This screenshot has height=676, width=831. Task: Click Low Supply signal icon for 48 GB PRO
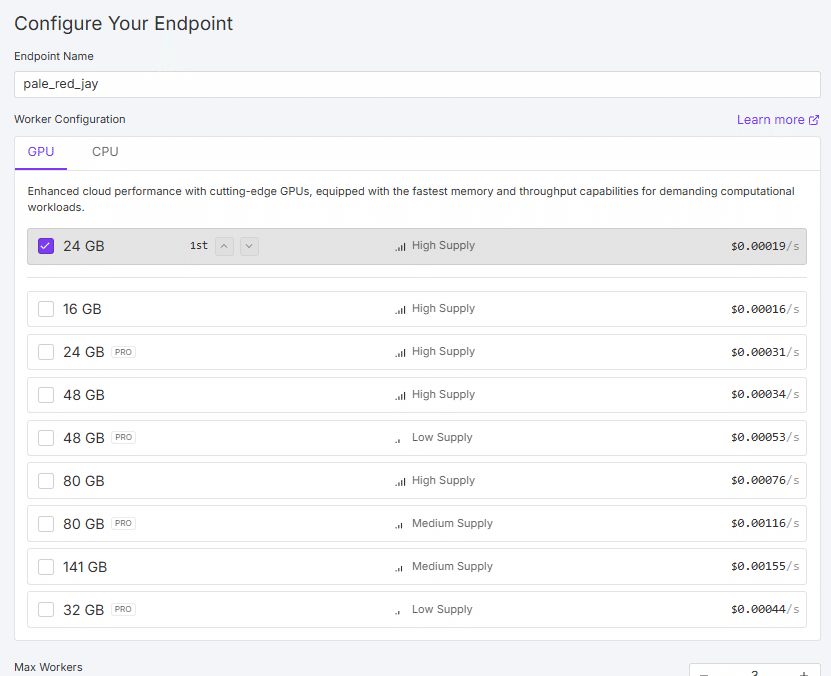coord(398,439)
